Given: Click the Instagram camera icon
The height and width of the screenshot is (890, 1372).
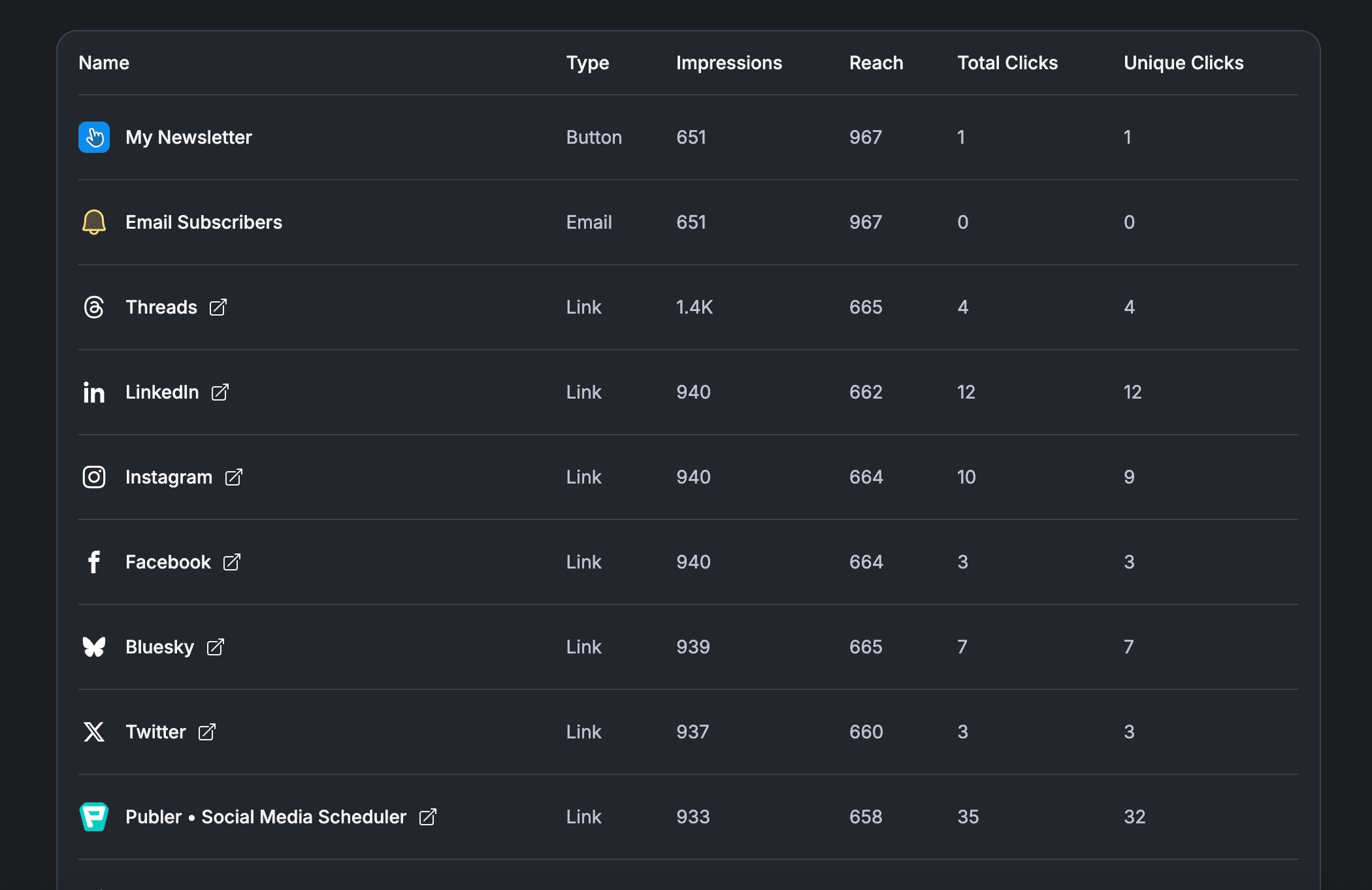Looking at the screenshot, I should [94, 477].
